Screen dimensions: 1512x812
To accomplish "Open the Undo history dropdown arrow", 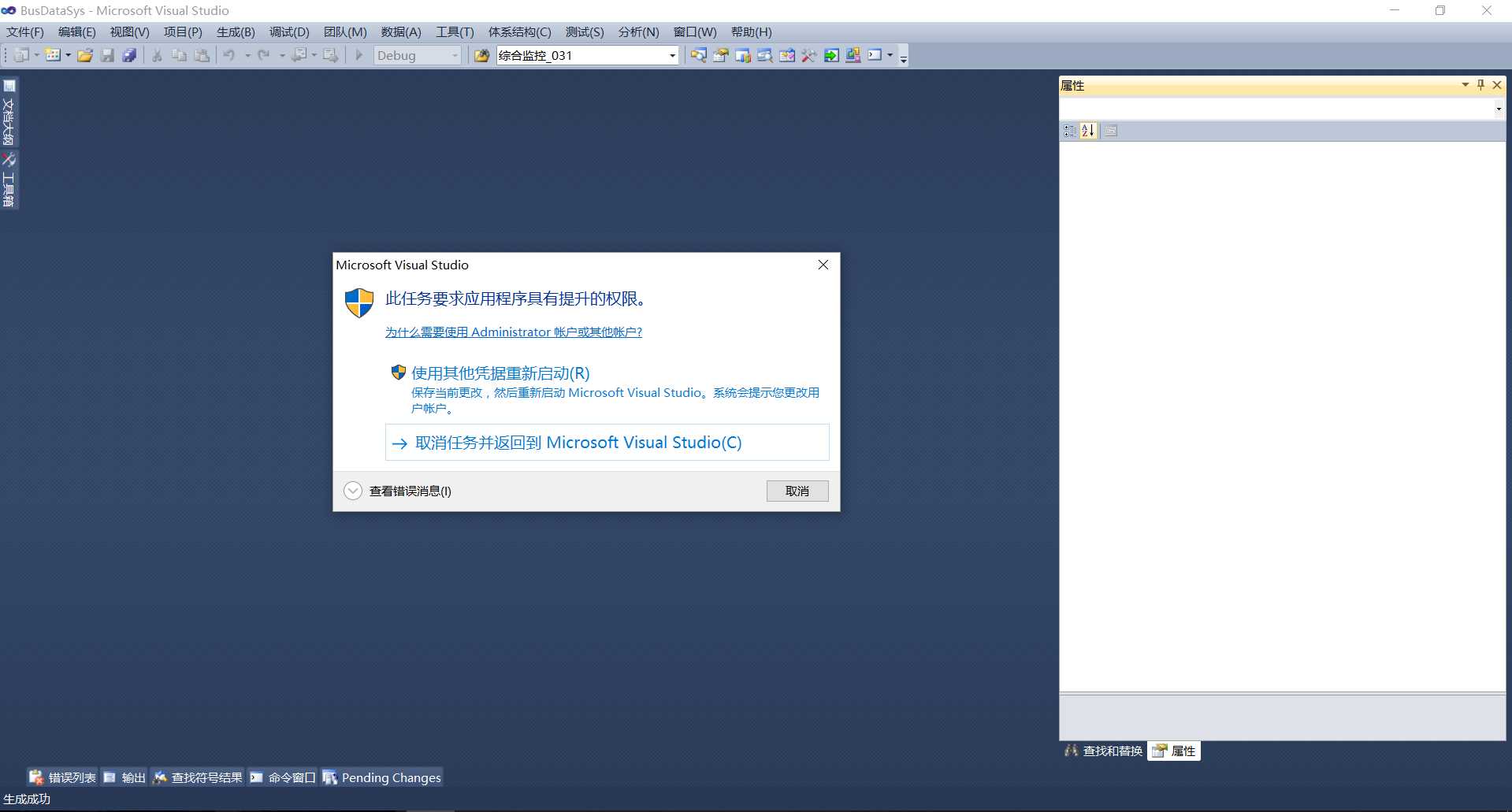I will (247, 55).
